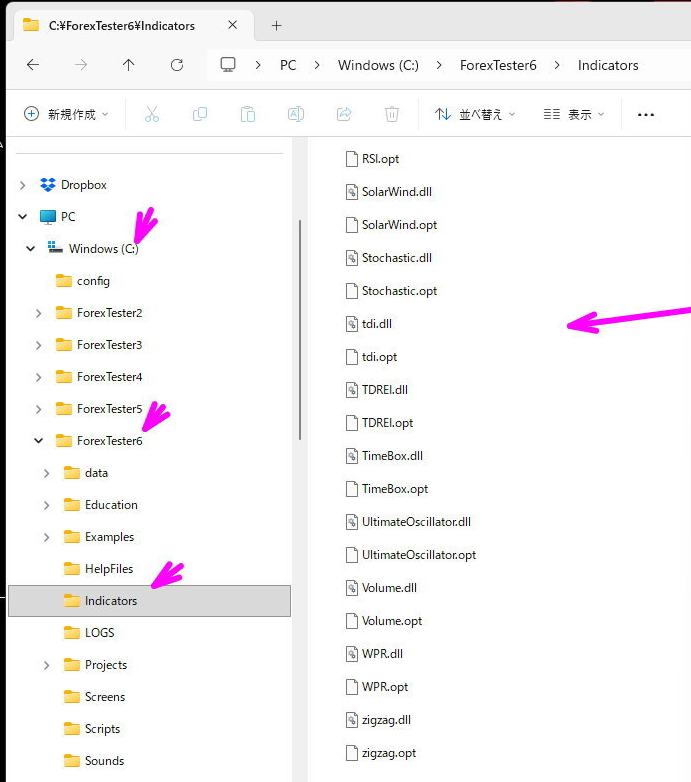The width and height of the screenshot is (691, 782).
Task: Expand the Examples folder node
Action: pyautogui.click(x=46, y=537)
